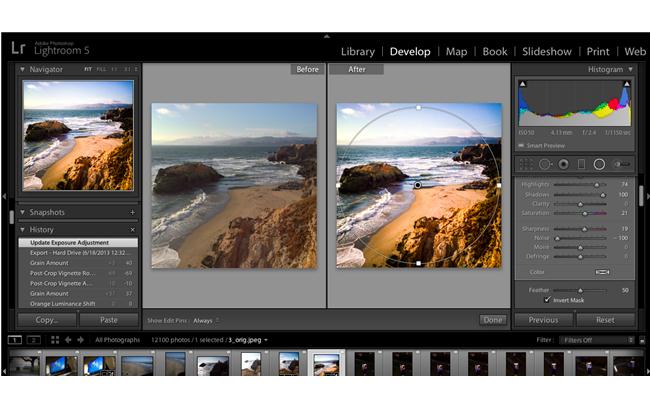Set Navigator zoom to FILL
The height and width of the screenshot is (400, 650).
click(101, 69)
